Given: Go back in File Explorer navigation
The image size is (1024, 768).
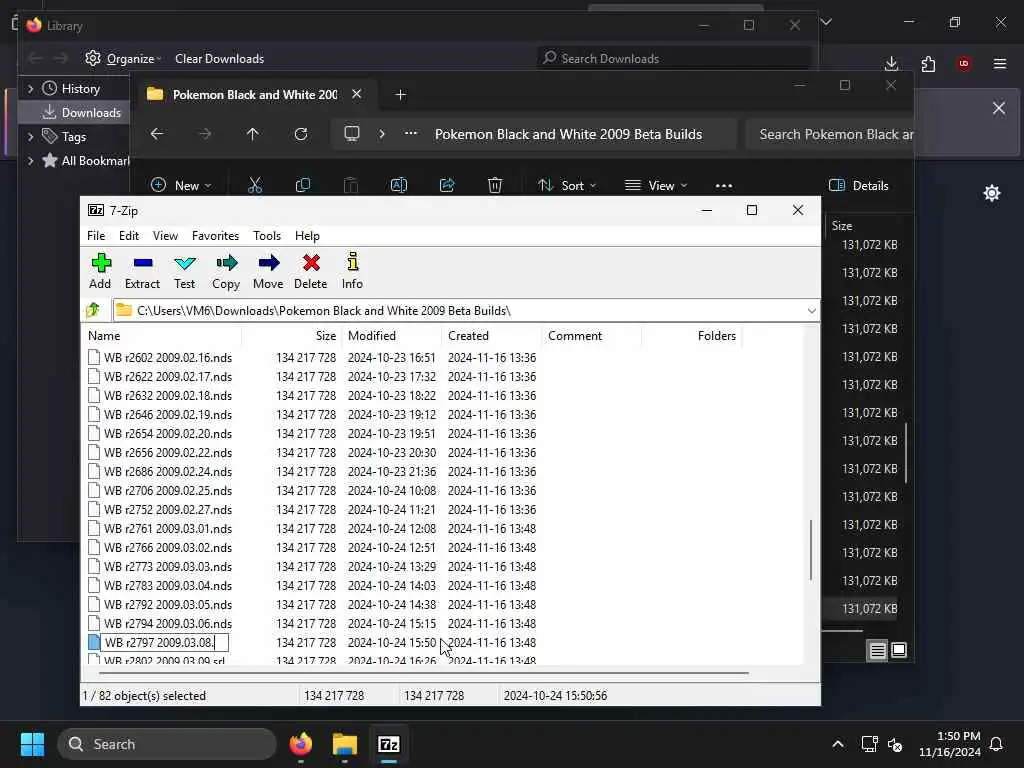Looking at the screenshot, I should point(157,134).
